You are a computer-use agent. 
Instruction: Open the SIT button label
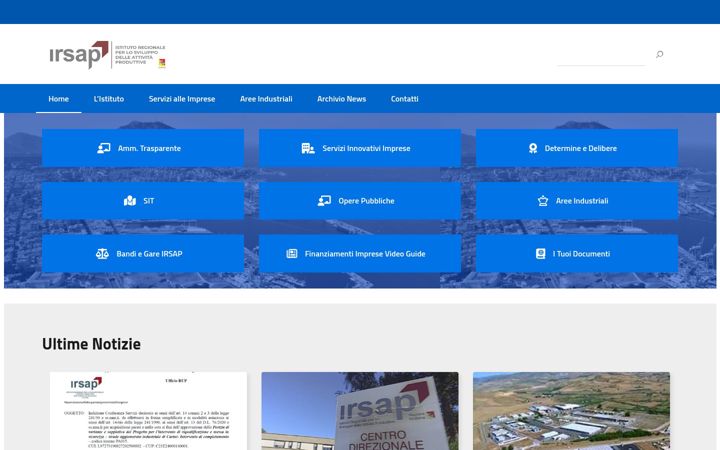click(x=149, y=201)
